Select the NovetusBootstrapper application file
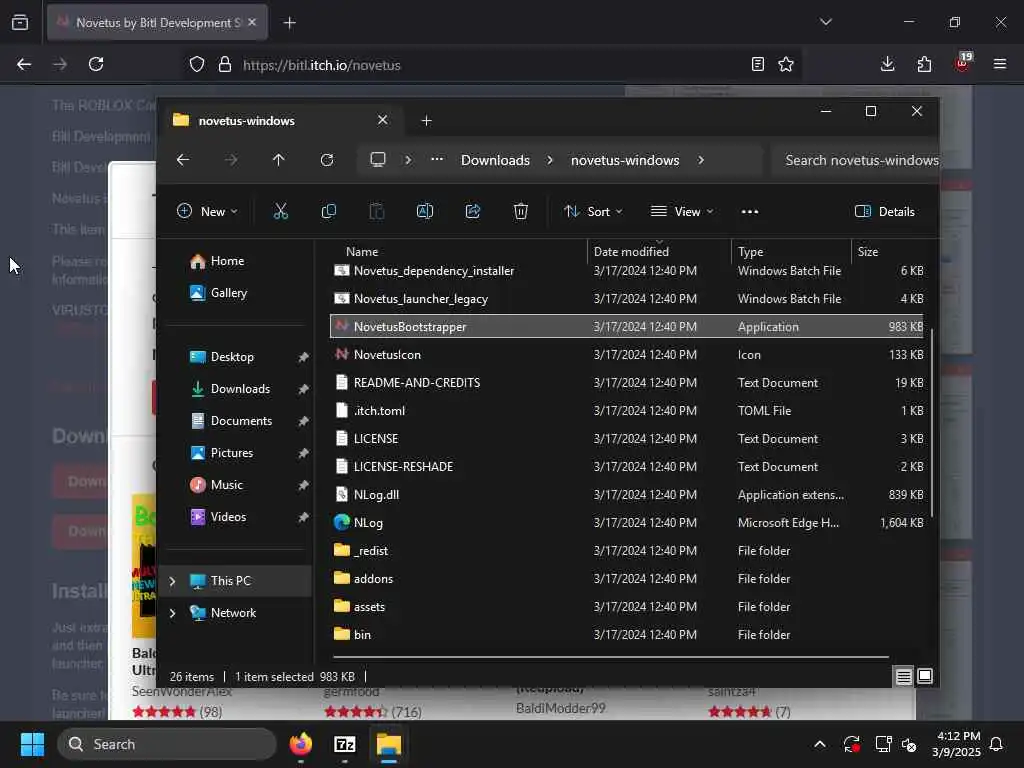Viewport: 1024px width, 768px height. [x=626, y=327]
